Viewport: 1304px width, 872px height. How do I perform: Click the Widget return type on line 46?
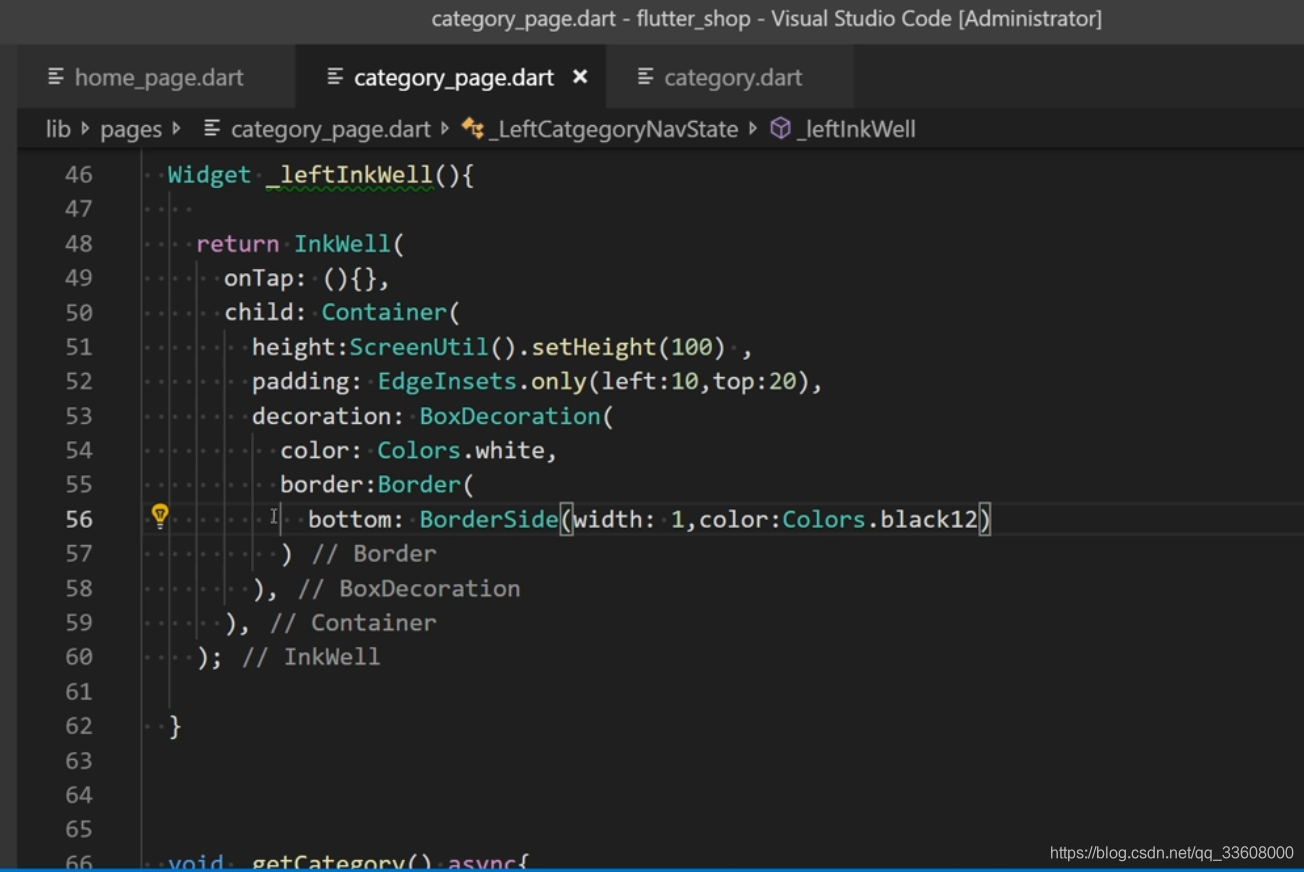tap(209, 175)
